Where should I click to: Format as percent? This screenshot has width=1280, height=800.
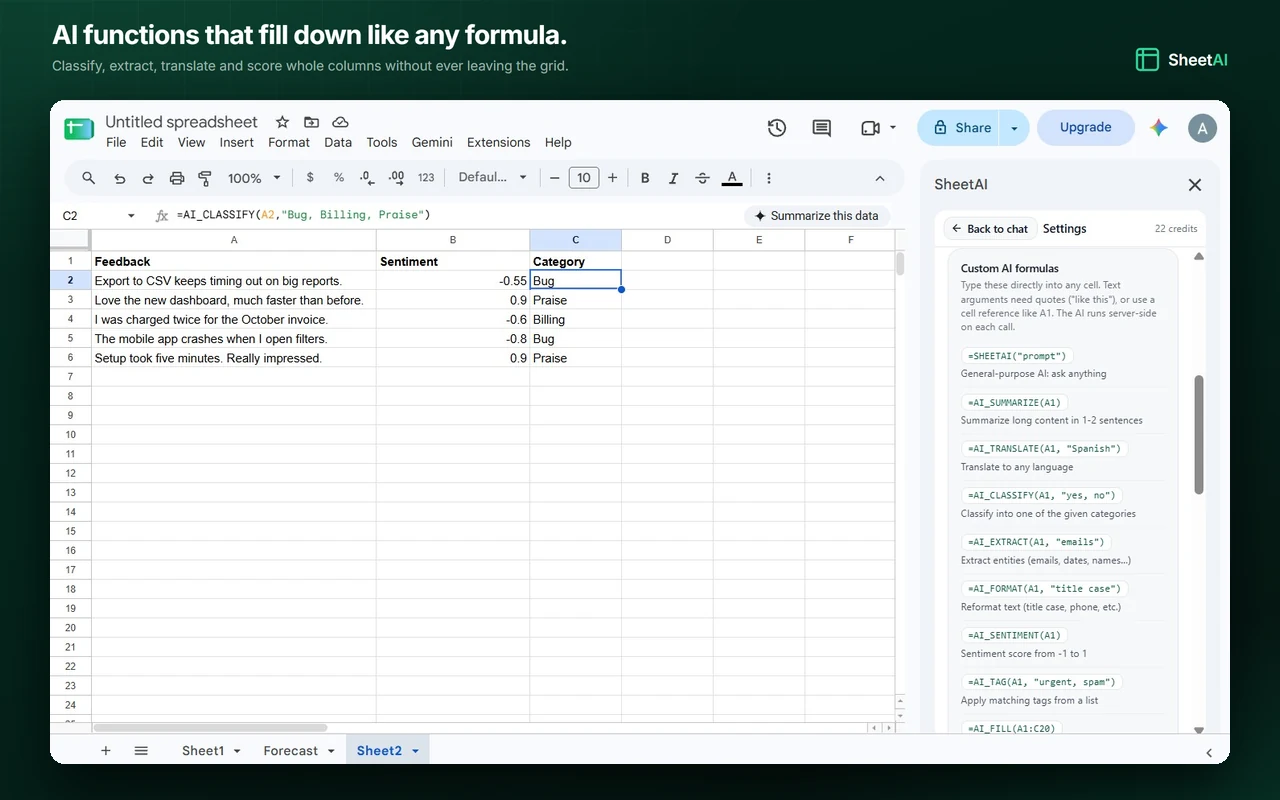coord(339,178)
